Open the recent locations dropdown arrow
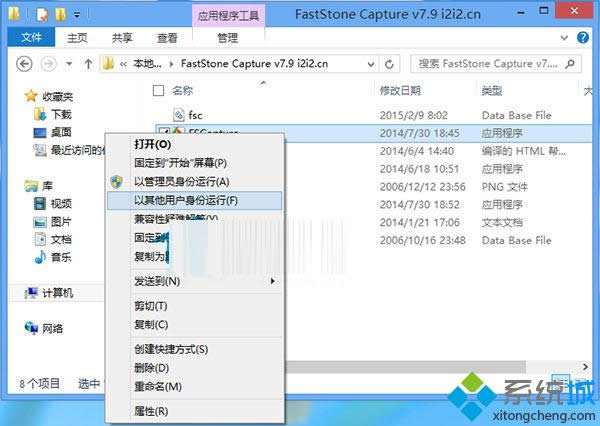This screenshot has width=600, height=426. 69,64
